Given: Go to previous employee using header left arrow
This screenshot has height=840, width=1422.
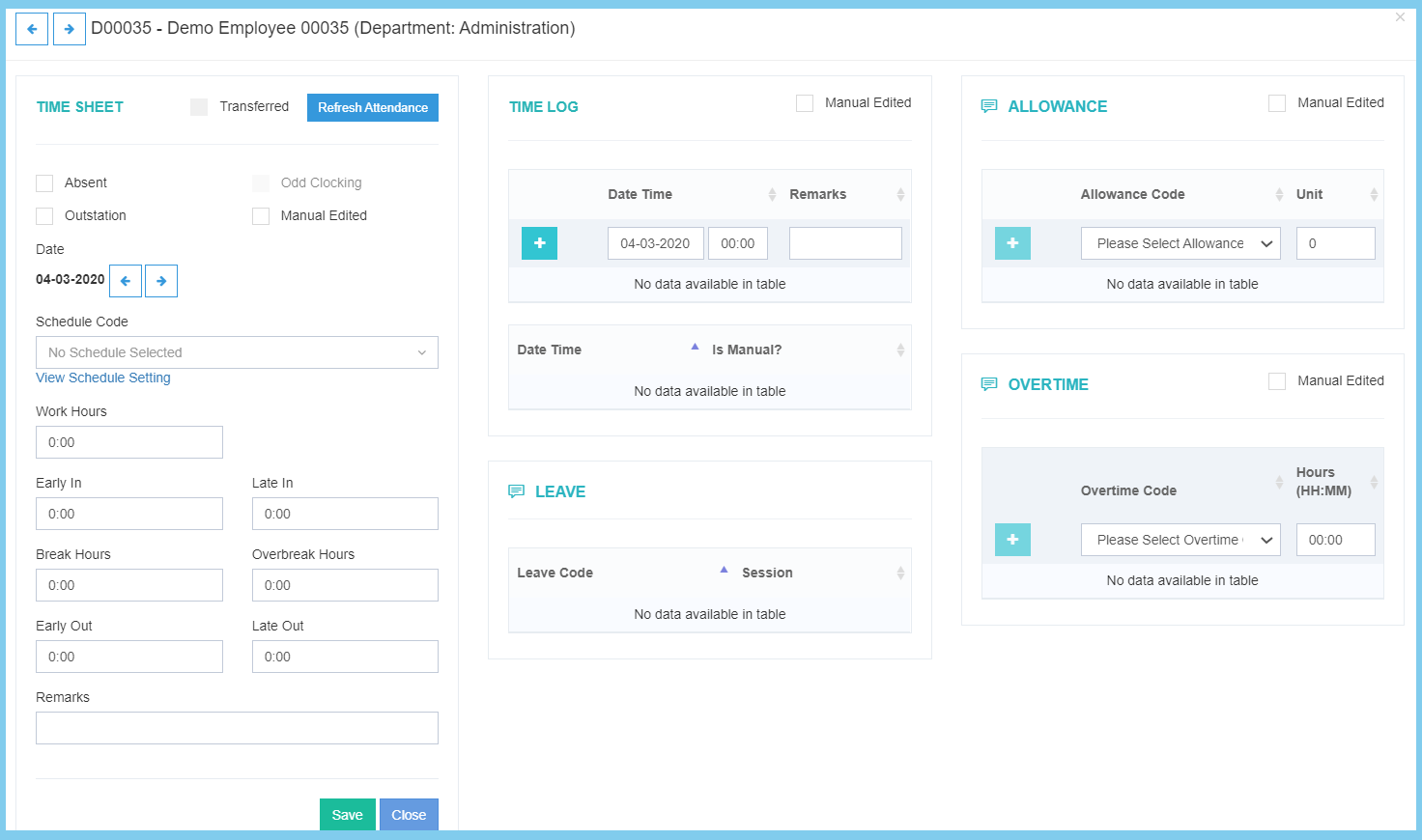Looking at the screenshot, I should 32,29.
